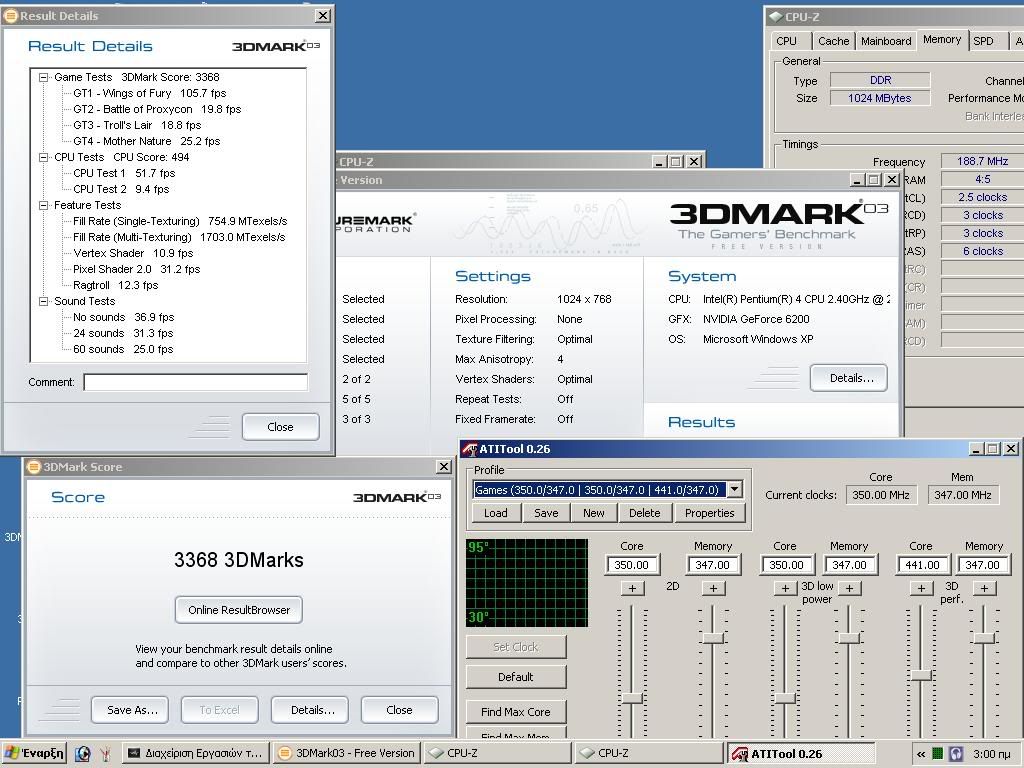
Task: Load the selected ATITool profile
Action: point(496,513)
